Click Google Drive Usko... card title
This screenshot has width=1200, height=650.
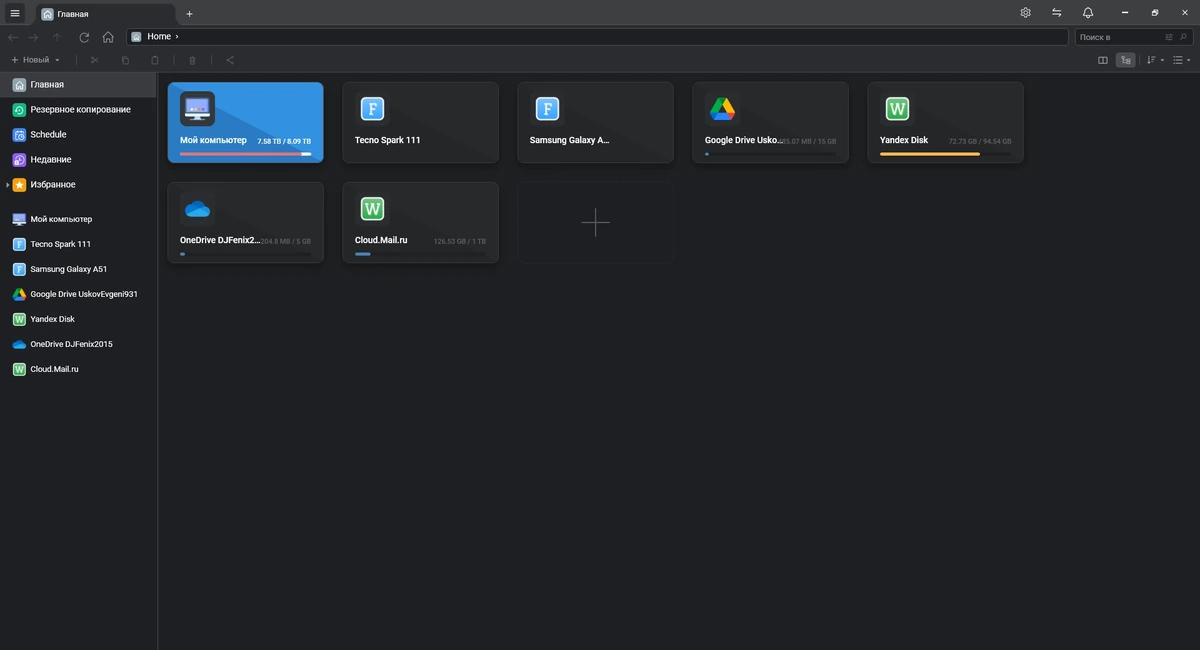pyautogui.click(x=744, y=140)
